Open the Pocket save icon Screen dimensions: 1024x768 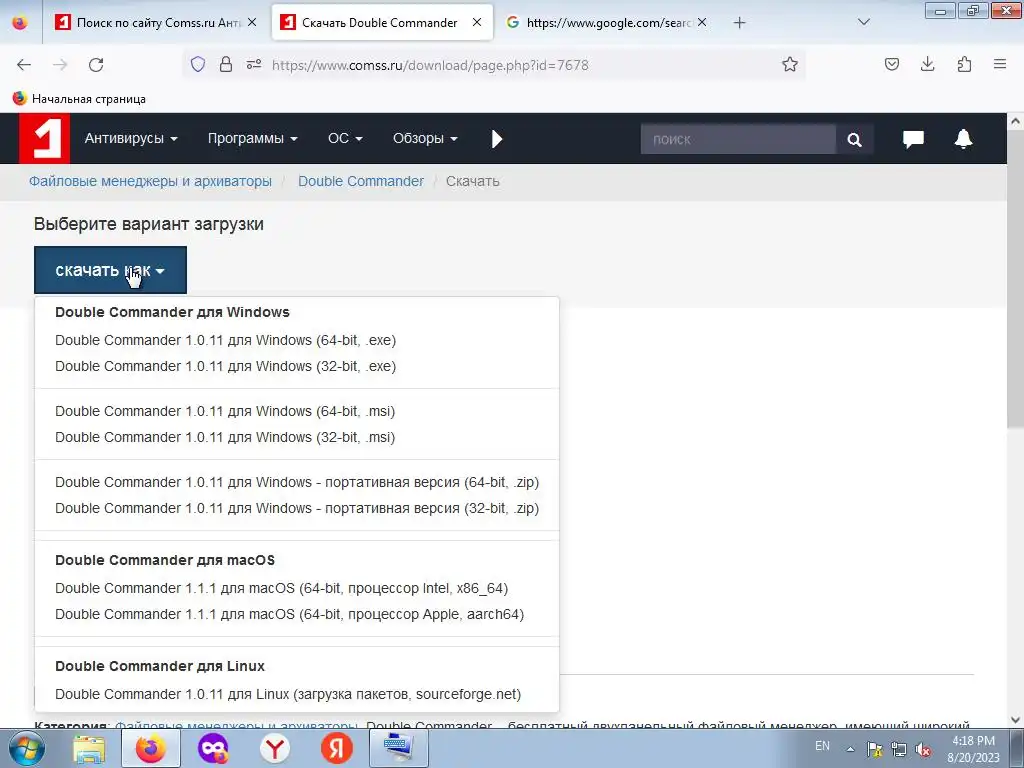pos(891,64)
